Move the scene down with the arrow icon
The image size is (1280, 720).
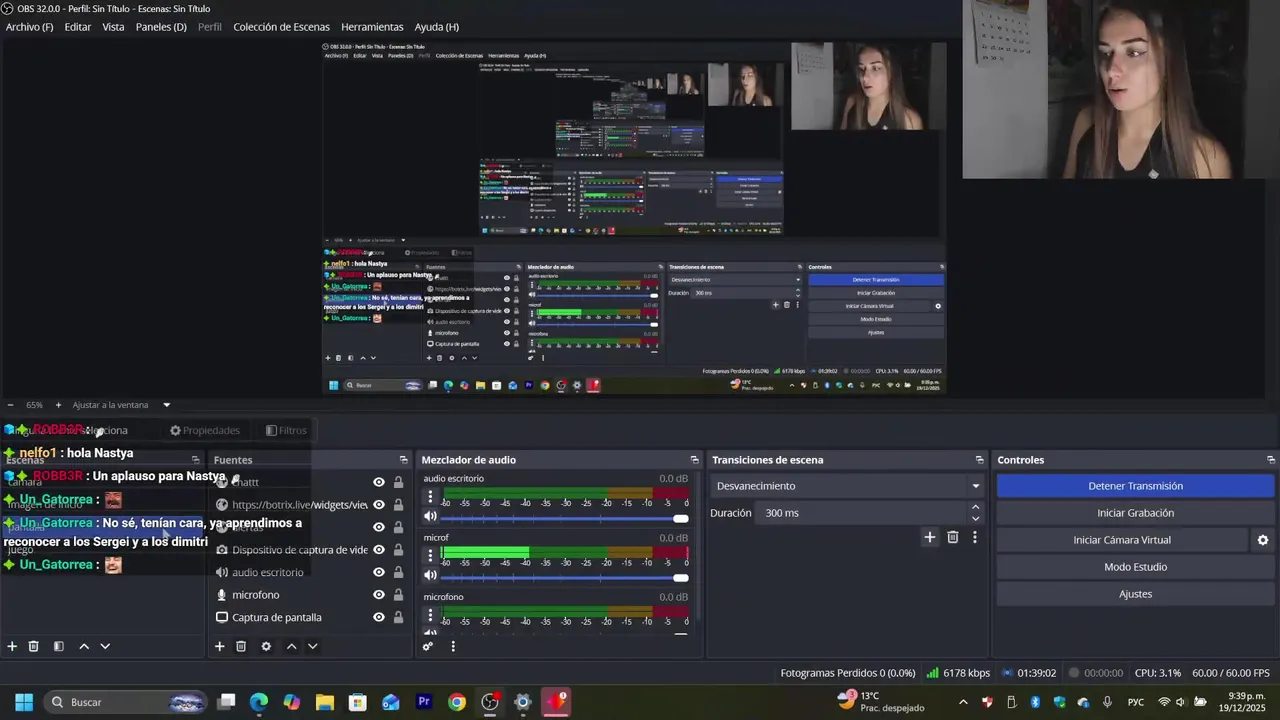(x=105, y=646)
